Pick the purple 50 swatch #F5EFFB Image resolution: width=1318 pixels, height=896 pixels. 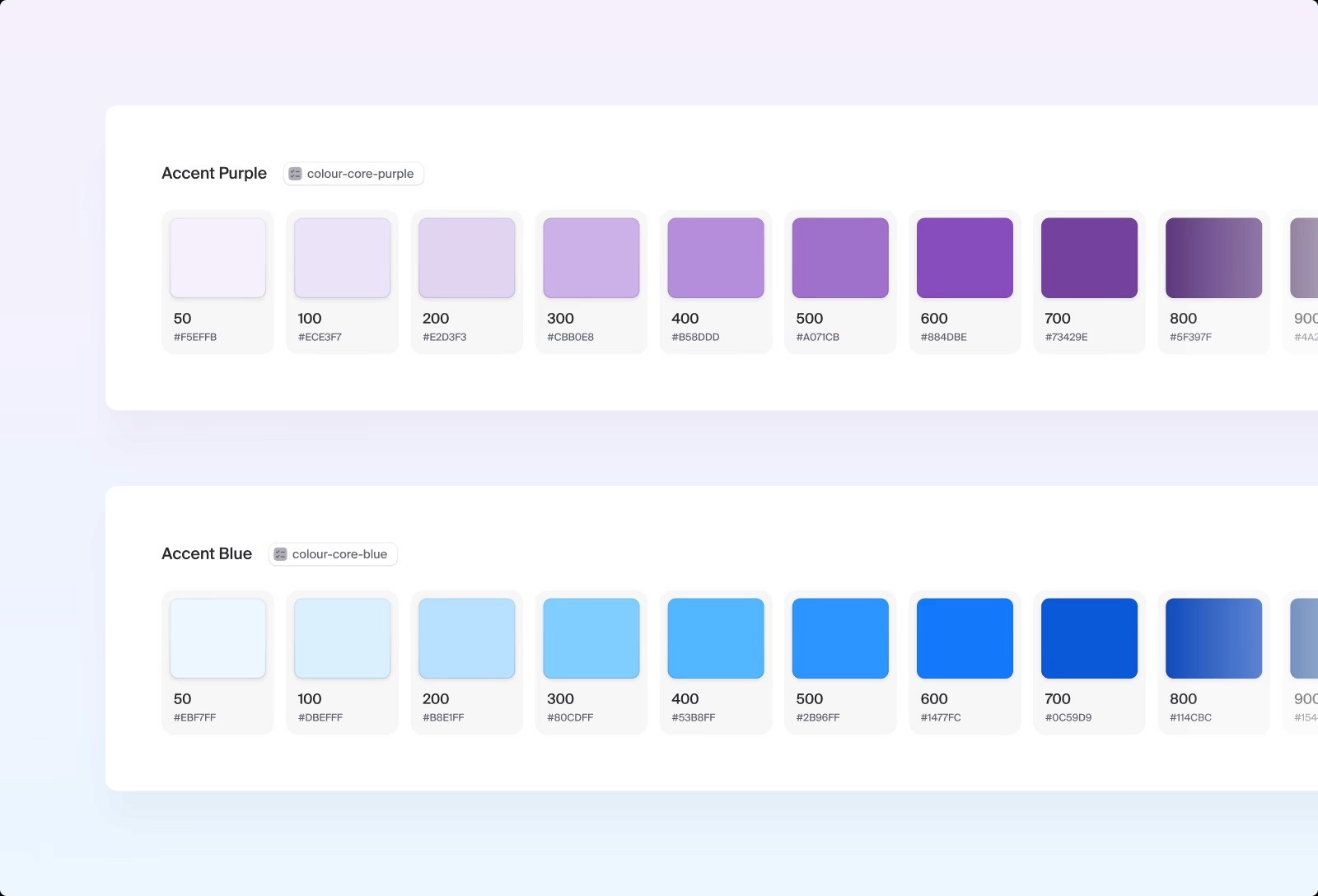[217, 258]
